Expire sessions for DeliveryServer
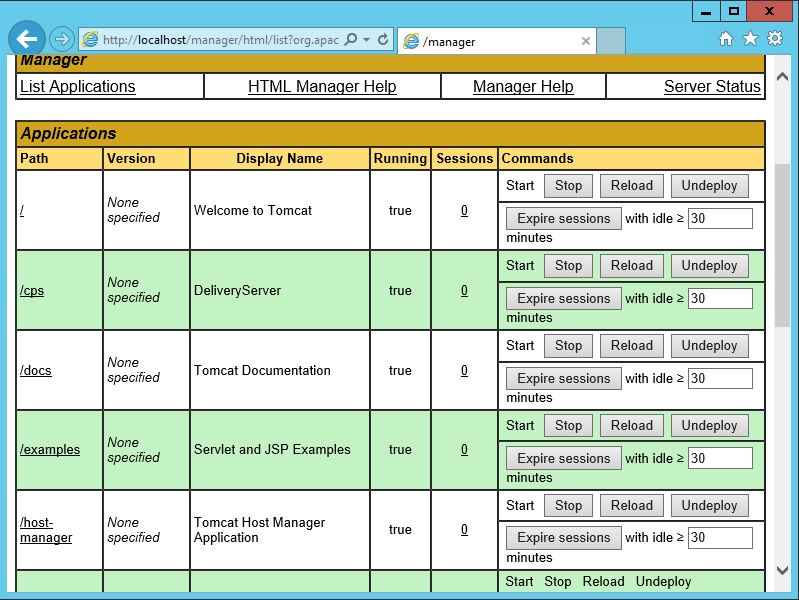This screenshot has width=799, height=600. (x=564, y=298)
